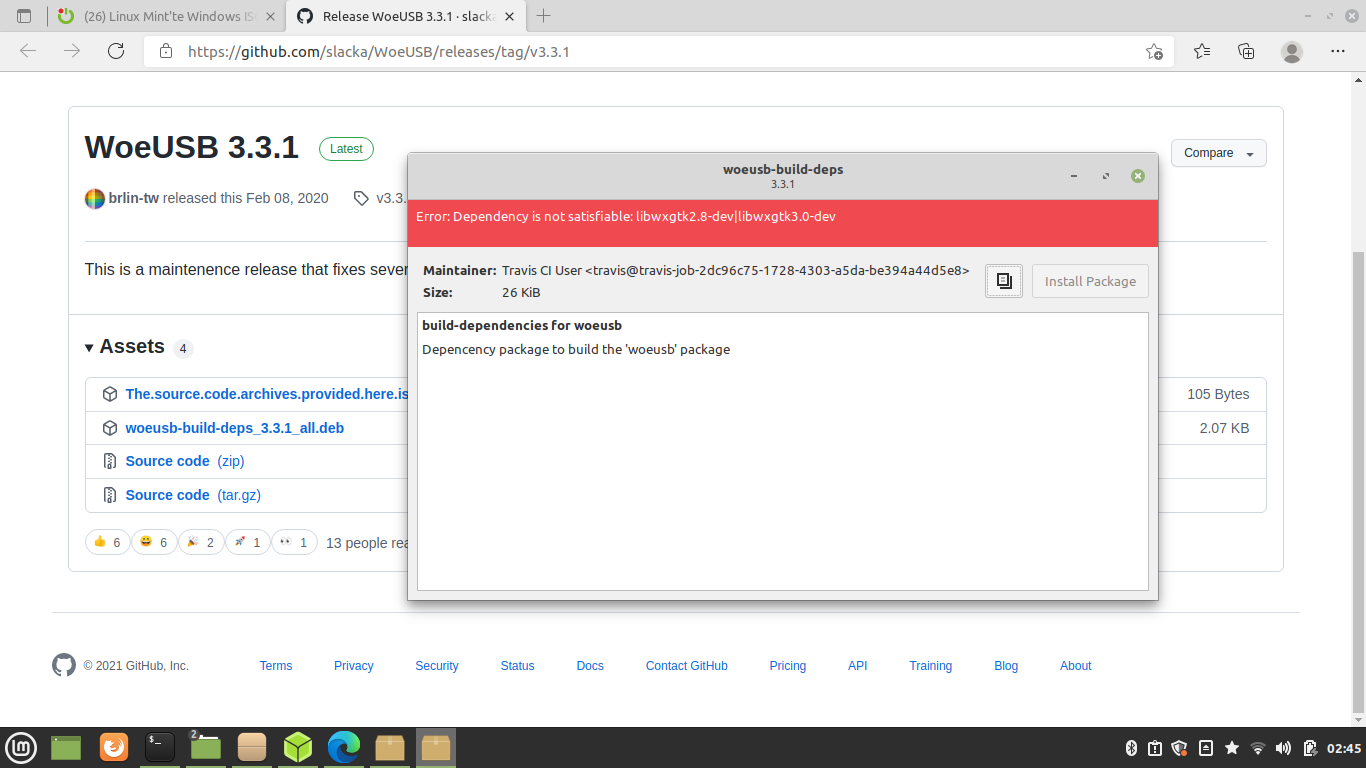Viewport: 1366px width, 768px height.
Task: Add this page to favorites
Action: 1154,51
